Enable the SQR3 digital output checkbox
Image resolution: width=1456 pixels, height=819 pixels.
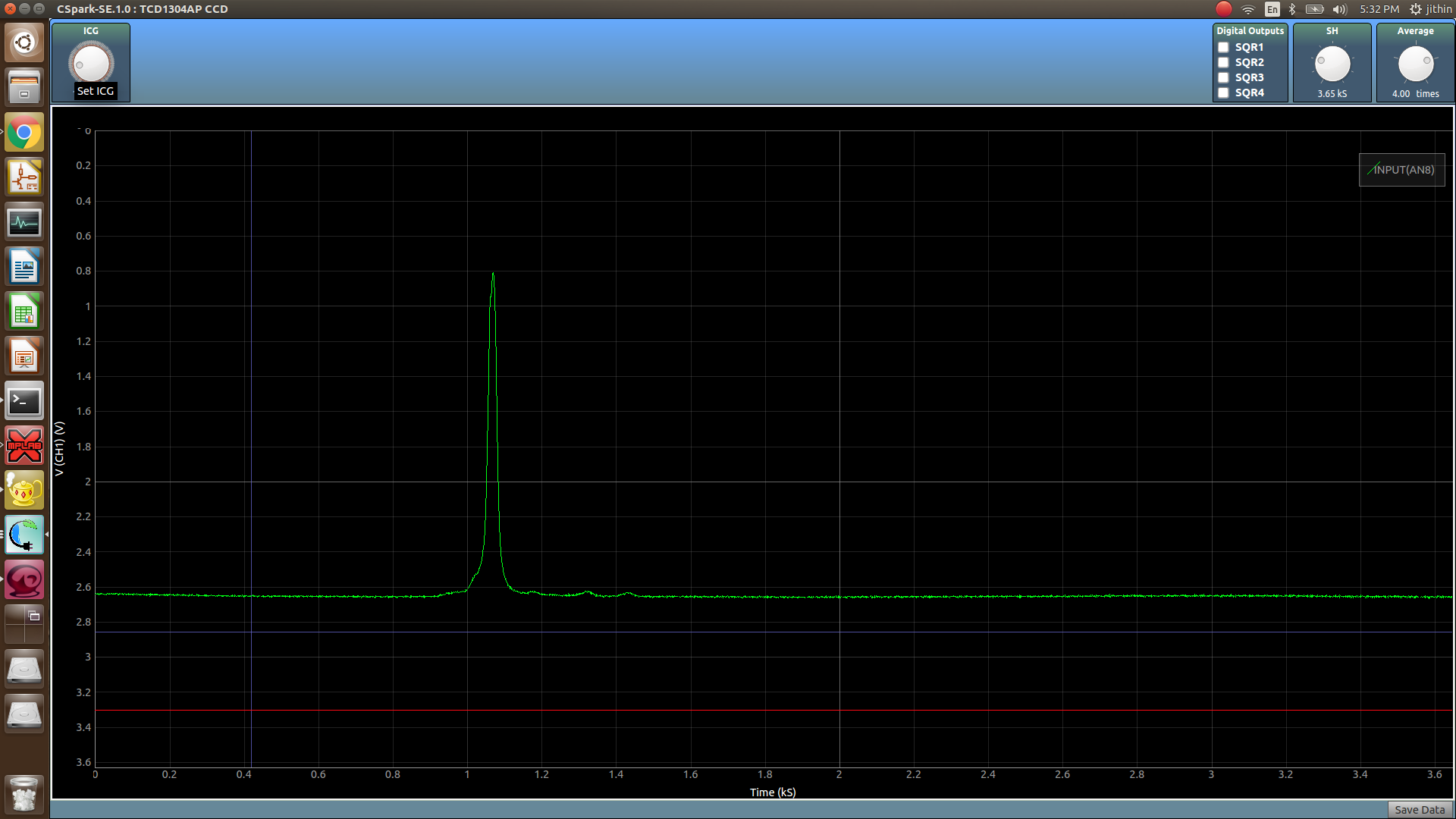[1223, 77]
